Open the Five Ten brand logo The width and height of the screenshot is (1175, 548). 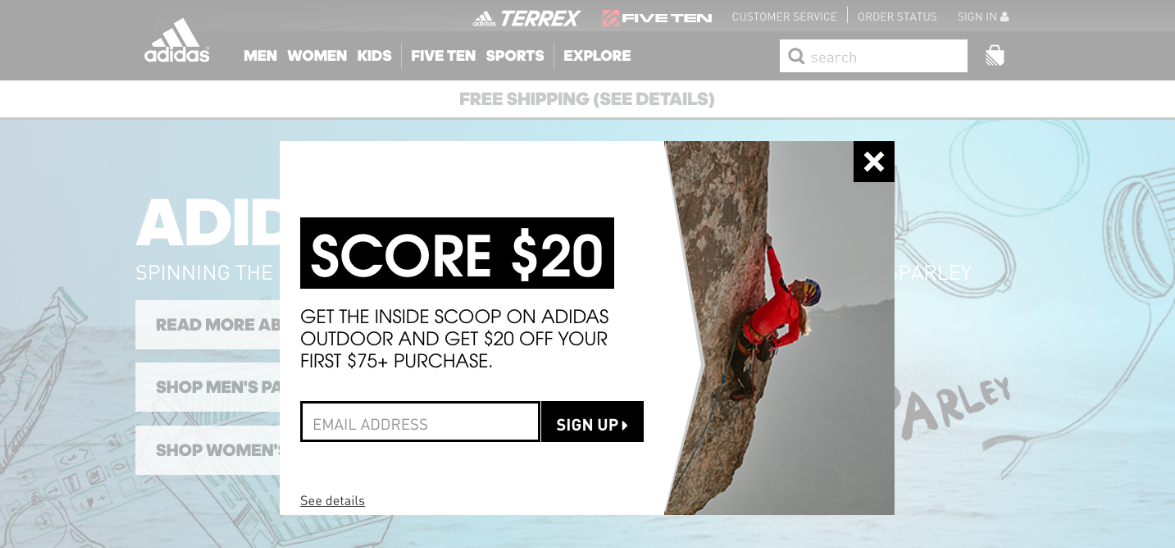click(x=657, y=18)
